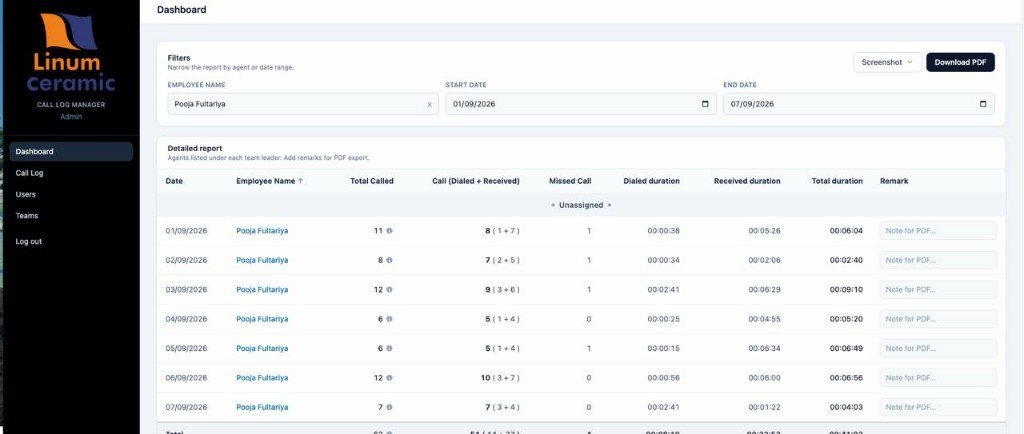This screenshot has height=434, width=1024.
Task: Click remark note field for 07/09/2026 row
Action: point(938,407)
